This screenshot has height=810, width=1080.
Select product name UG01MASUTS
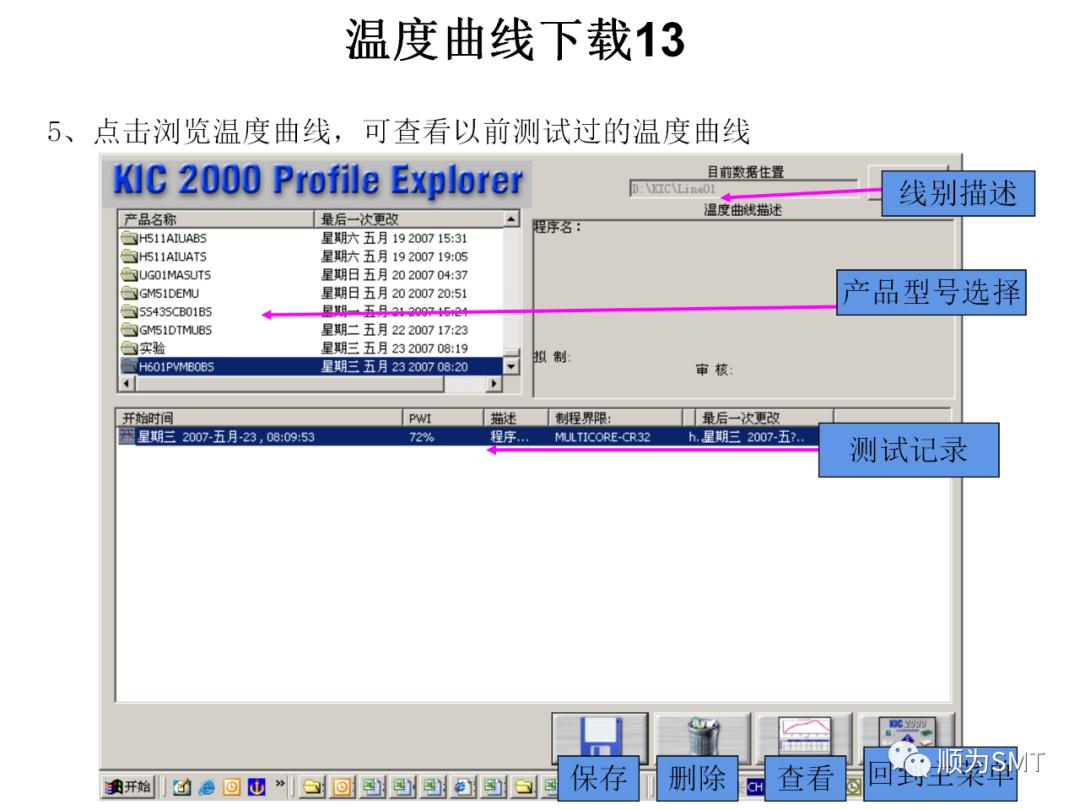pyautogui.click(x=175, y=275)
